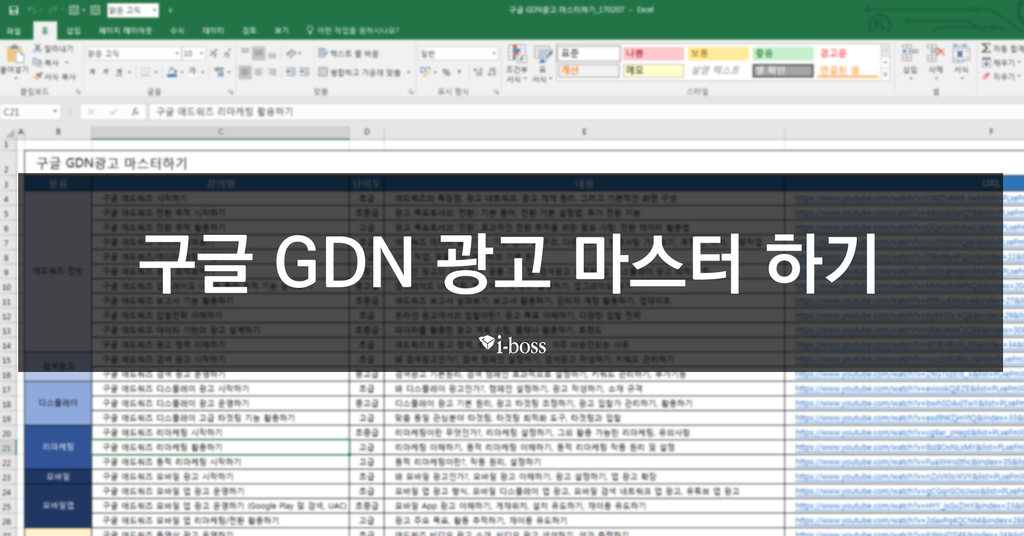Open YouTube link in row 25
This screenshot has height=536, width=1024.
pos(908,506)
